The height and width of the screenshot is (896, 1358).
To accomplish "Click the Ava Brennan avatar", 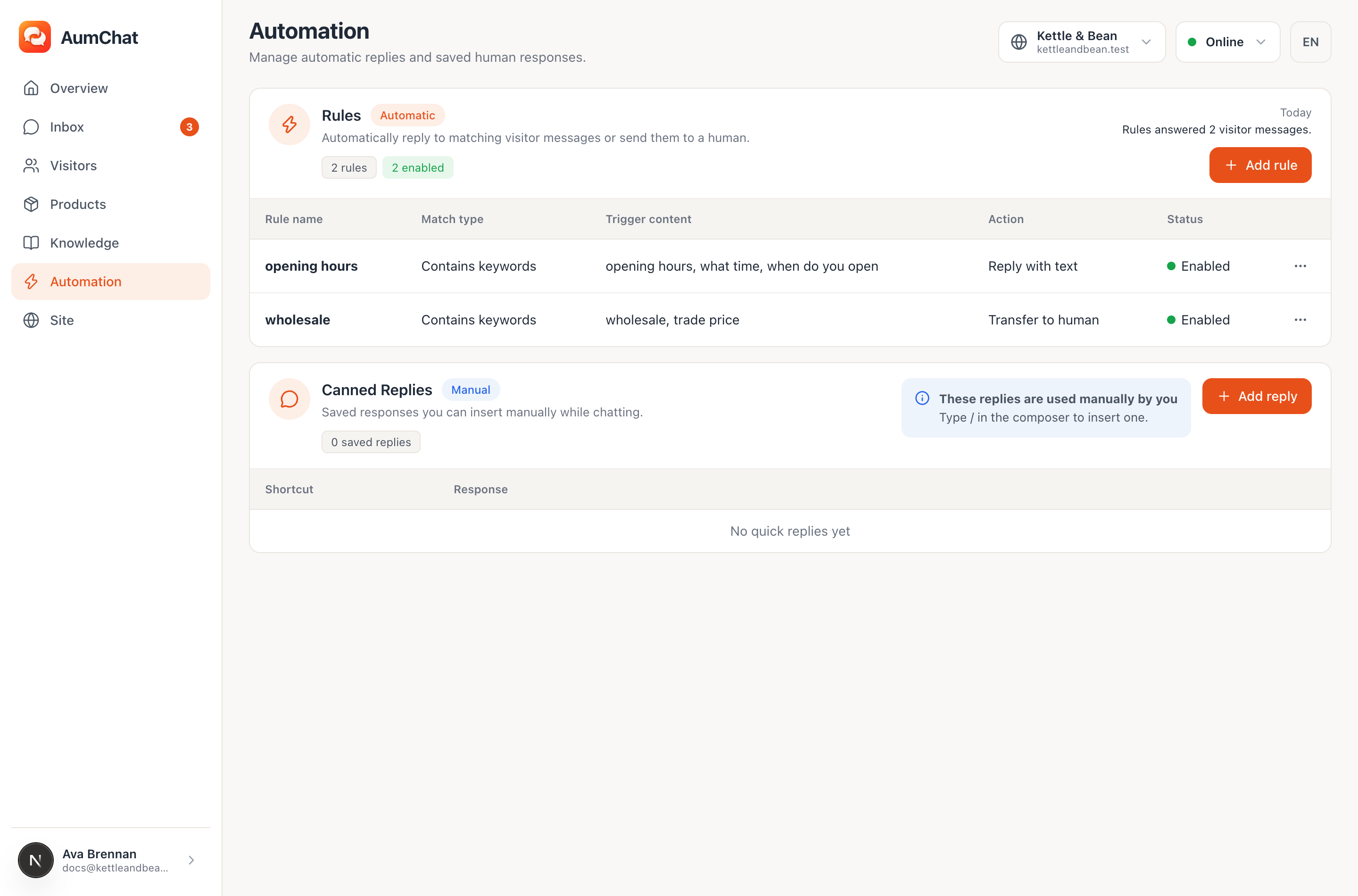I will pos(35,860).
